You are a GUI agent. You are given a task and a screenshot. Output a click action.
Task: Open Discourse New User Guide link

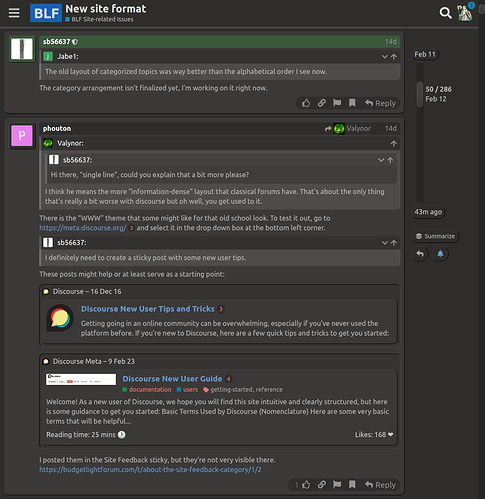click(x=172, y=379)
